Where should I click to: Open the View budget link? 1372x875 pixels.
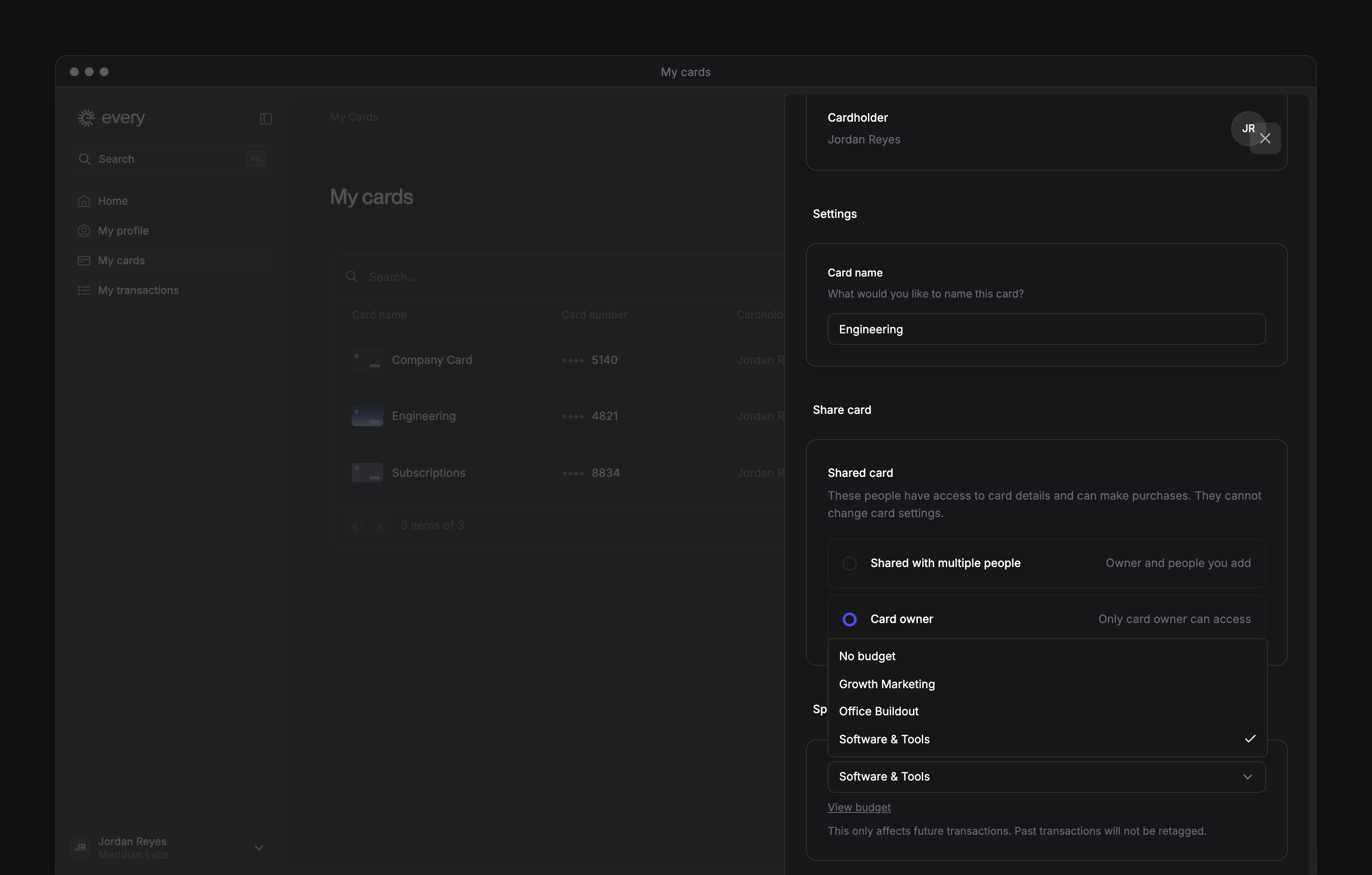(859, 807)
